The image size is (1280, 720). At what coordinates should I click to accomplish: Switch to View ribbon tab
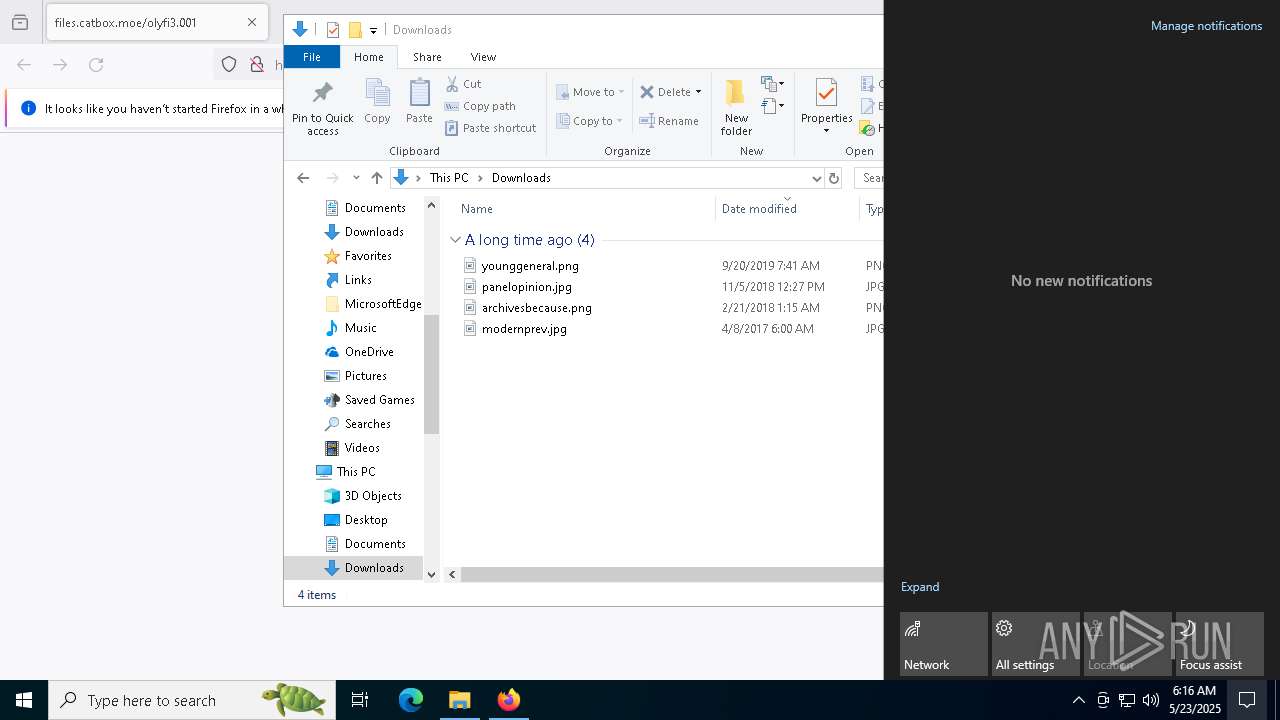point(483,57)
